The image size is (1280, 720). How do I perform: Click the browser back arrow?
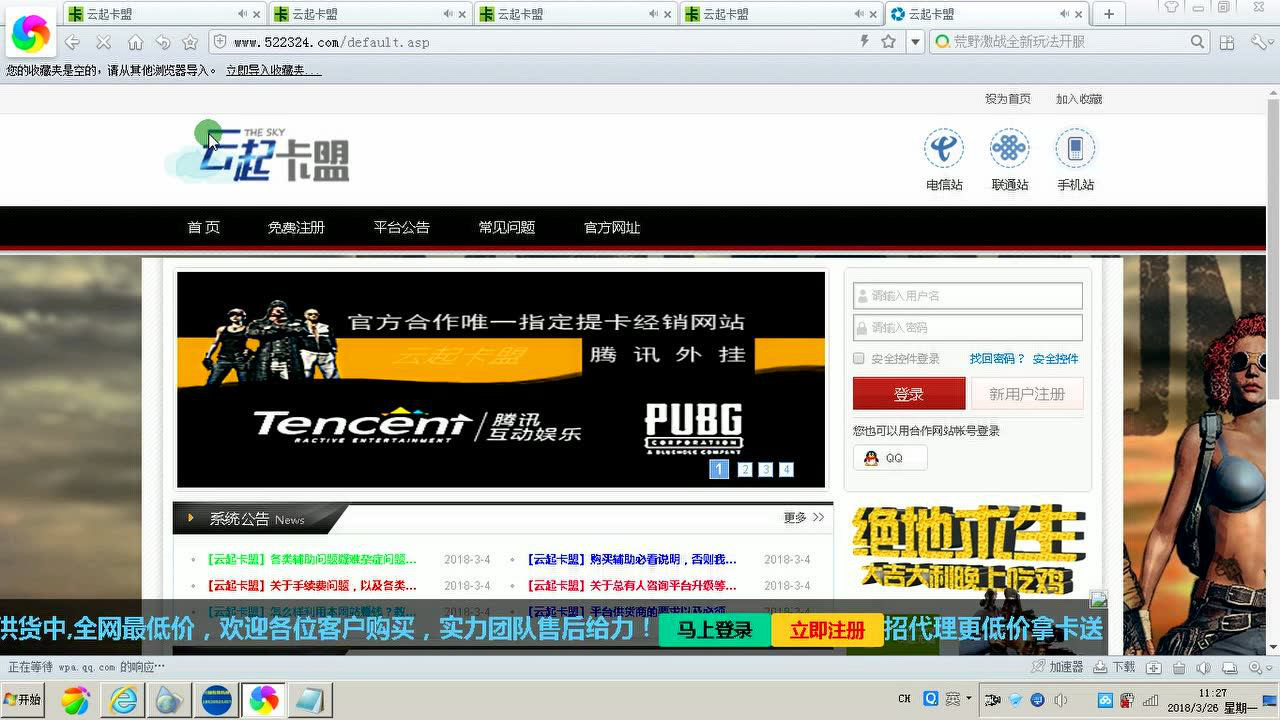pyautogui.click(x=72, y=42)
